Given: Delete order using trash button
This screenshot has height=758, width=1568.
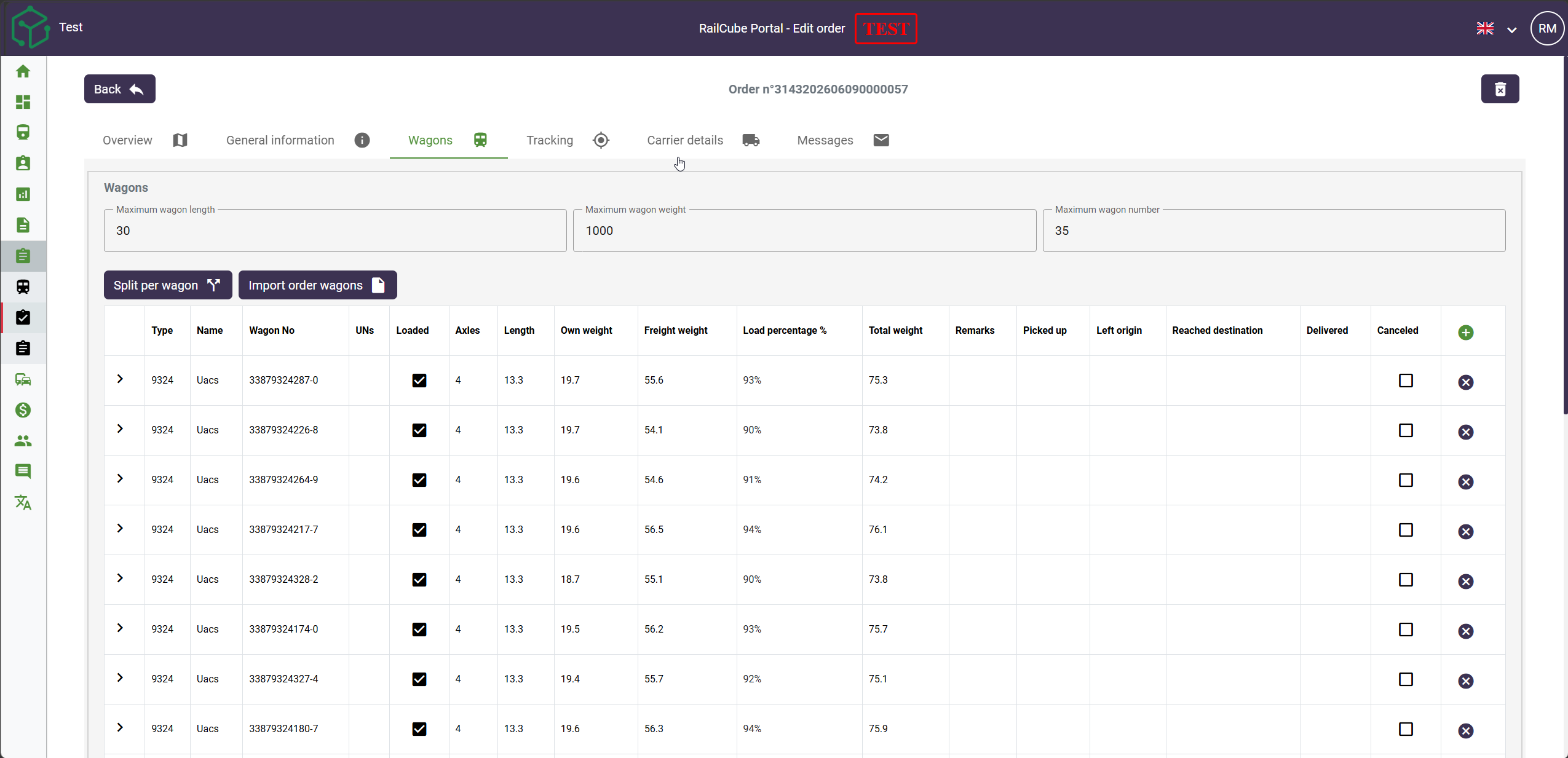Looking at the screenshot, I should pos(1500,89).
